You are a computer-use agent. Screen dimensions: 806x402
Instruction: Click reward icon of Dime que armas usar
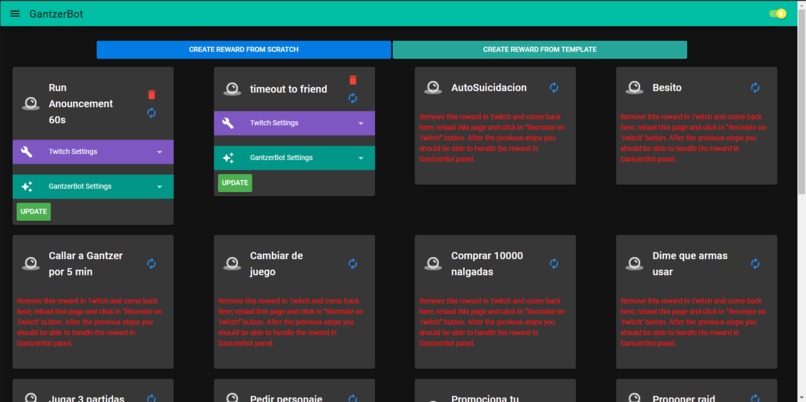tap(635, 264)
